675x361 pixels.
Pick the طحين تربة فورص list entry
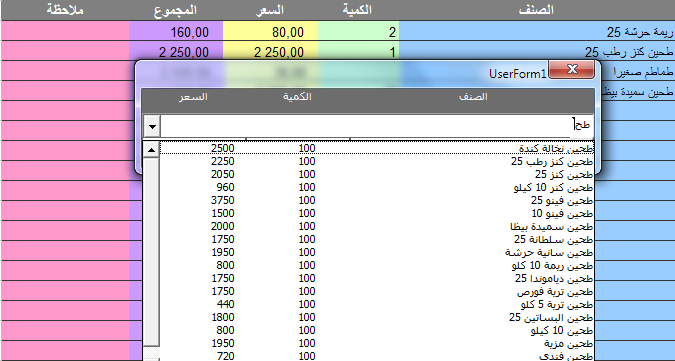(377, 291)
